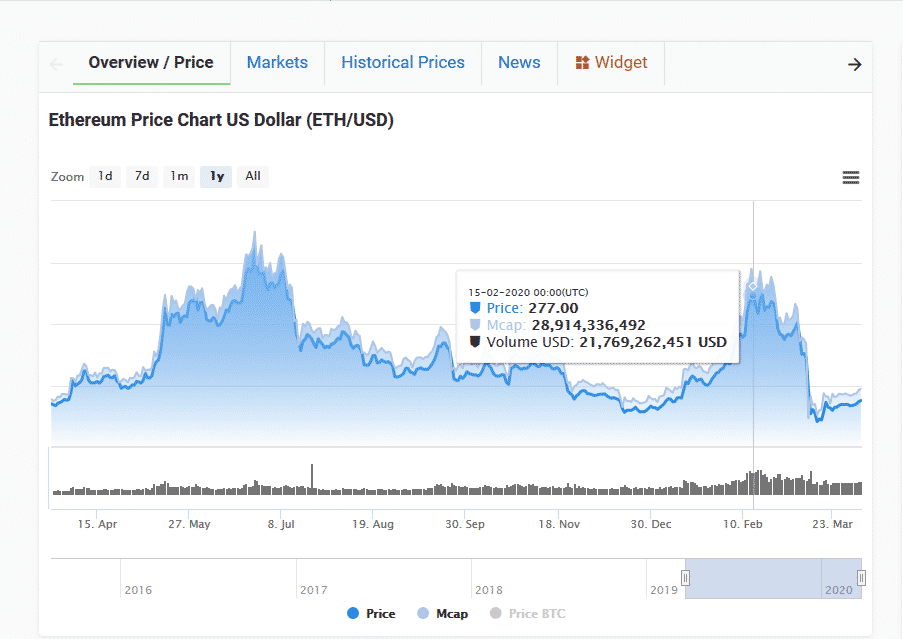Click the 19. Aug axis label
903x639 pixels.
tap(373, 524)
